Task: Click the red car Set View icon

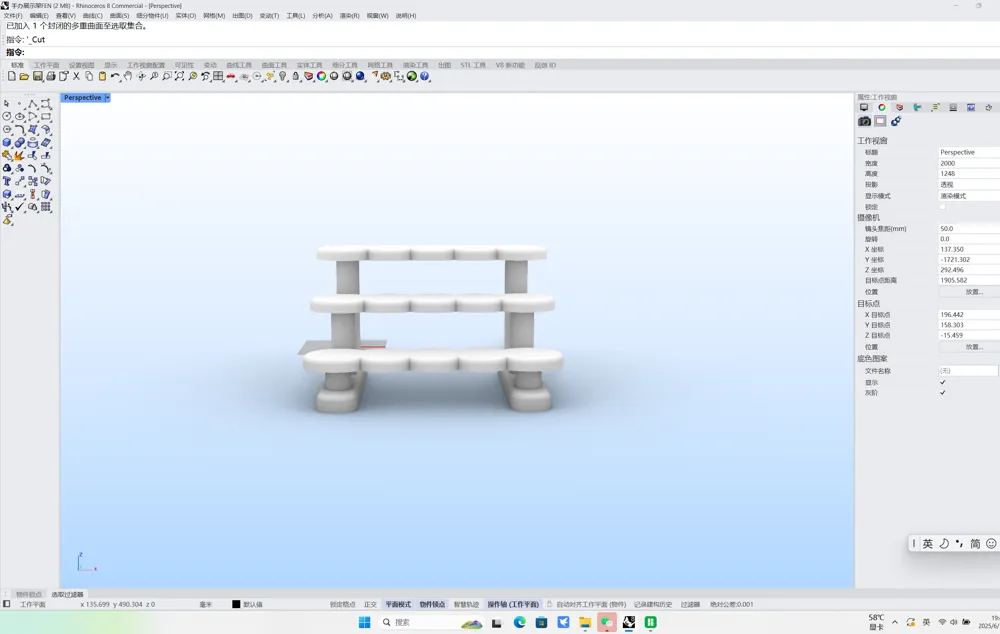Action: tap(231, 76)
